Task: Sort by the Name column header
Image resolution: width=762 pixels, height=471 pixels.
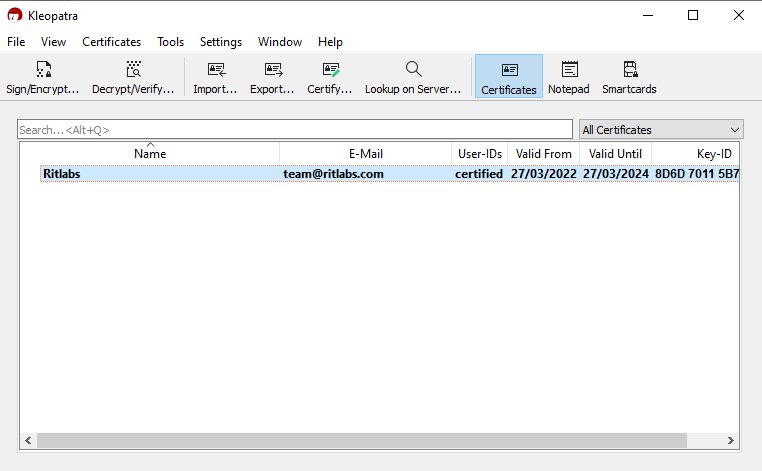Action: click(150, 154)
